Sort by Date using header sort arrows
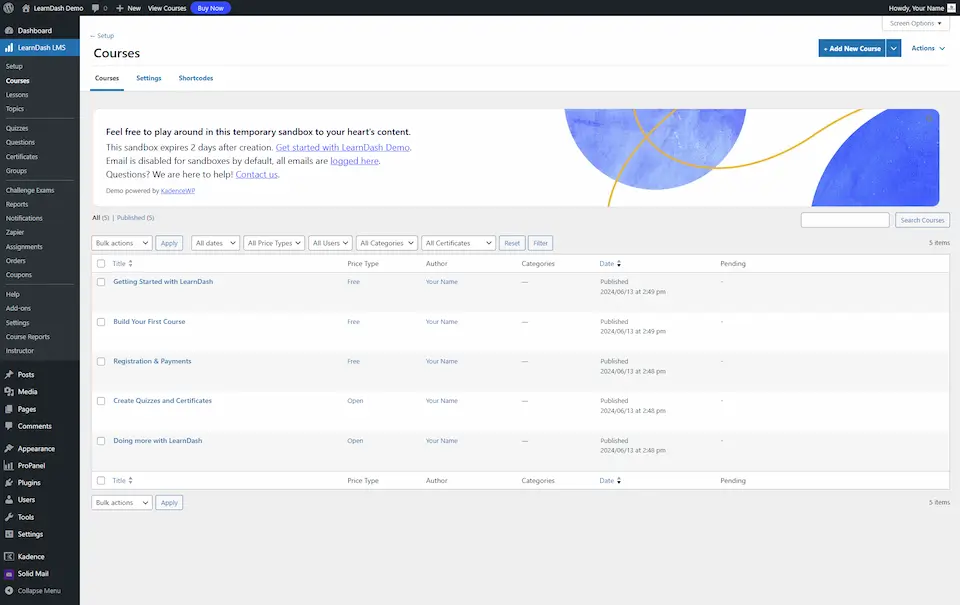Image resolution: width=960 pixels, height=605 pixels. coord(619,264)
